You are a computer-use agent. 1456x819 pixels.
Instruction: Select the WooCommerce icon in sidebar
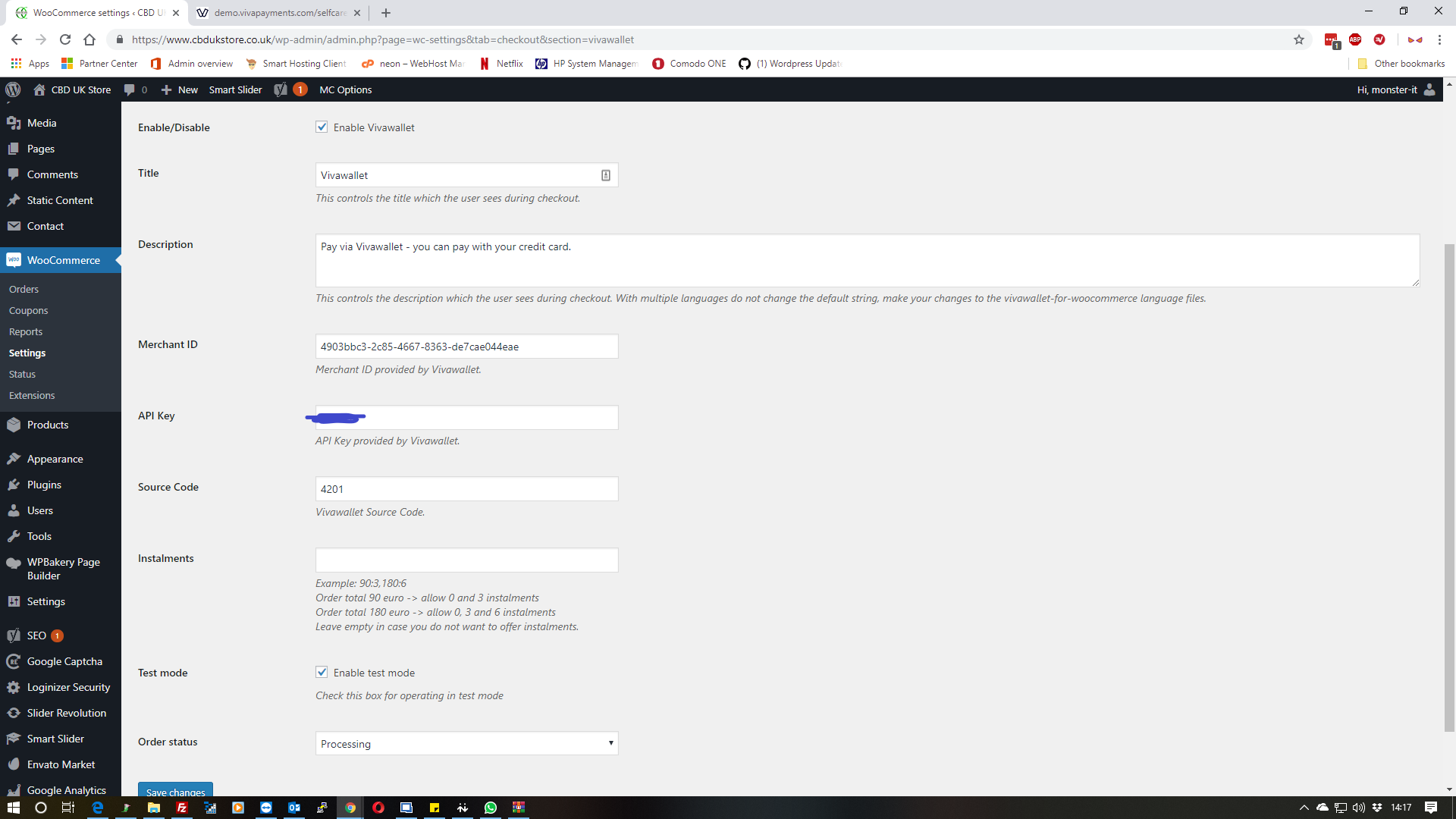14,259
